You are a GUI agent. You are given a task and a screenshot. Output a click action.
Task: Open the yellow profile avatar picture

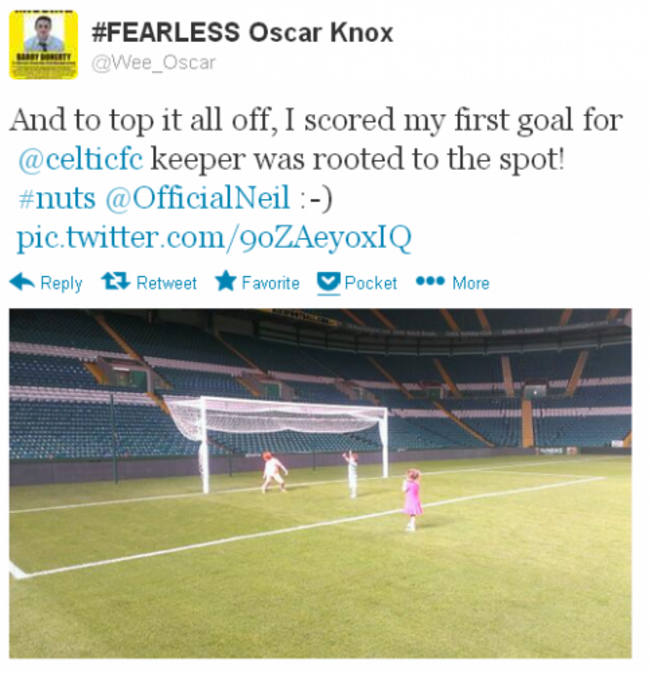coord(43,45)
